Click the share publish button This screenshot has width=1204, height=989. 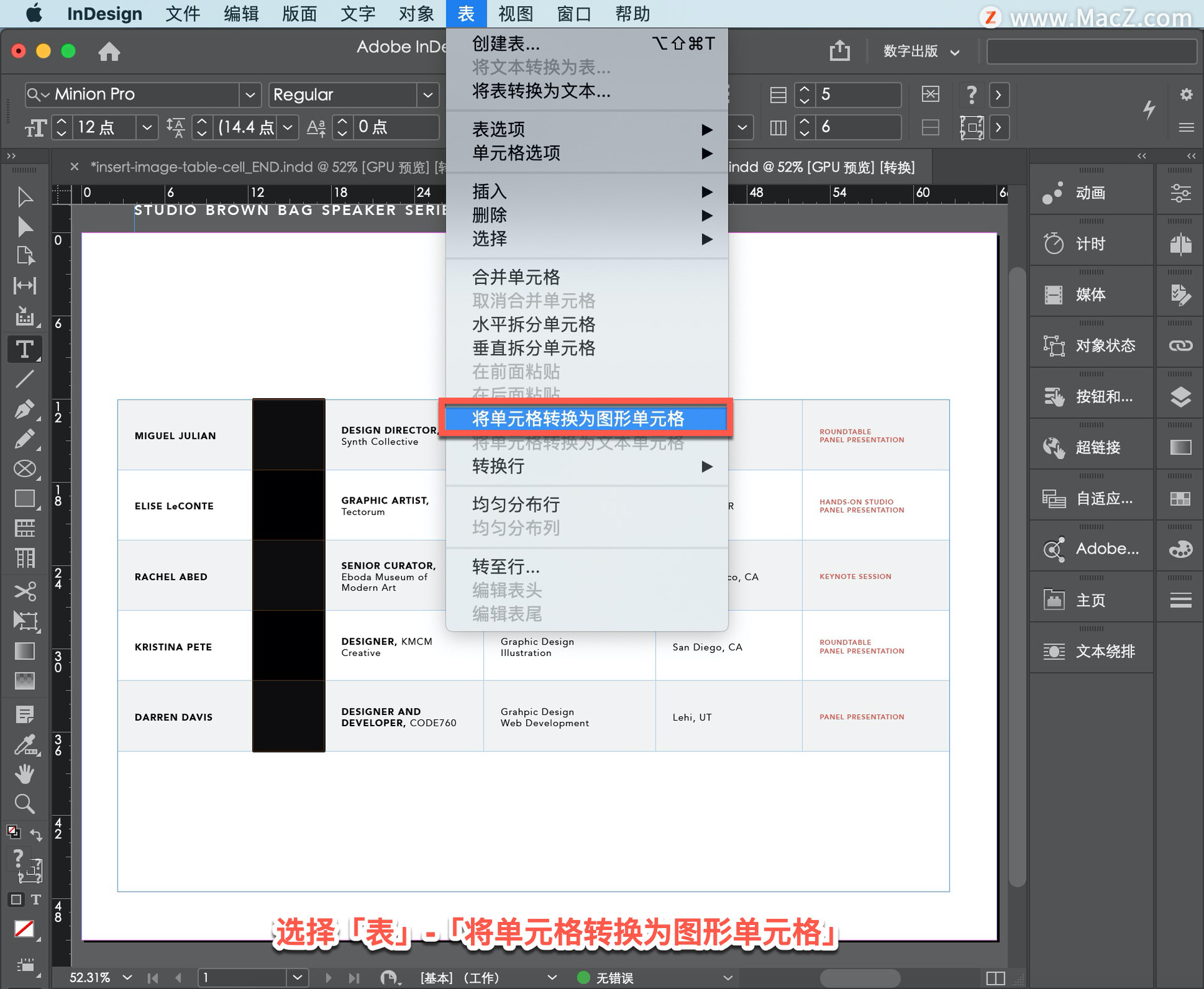point(839,51)
